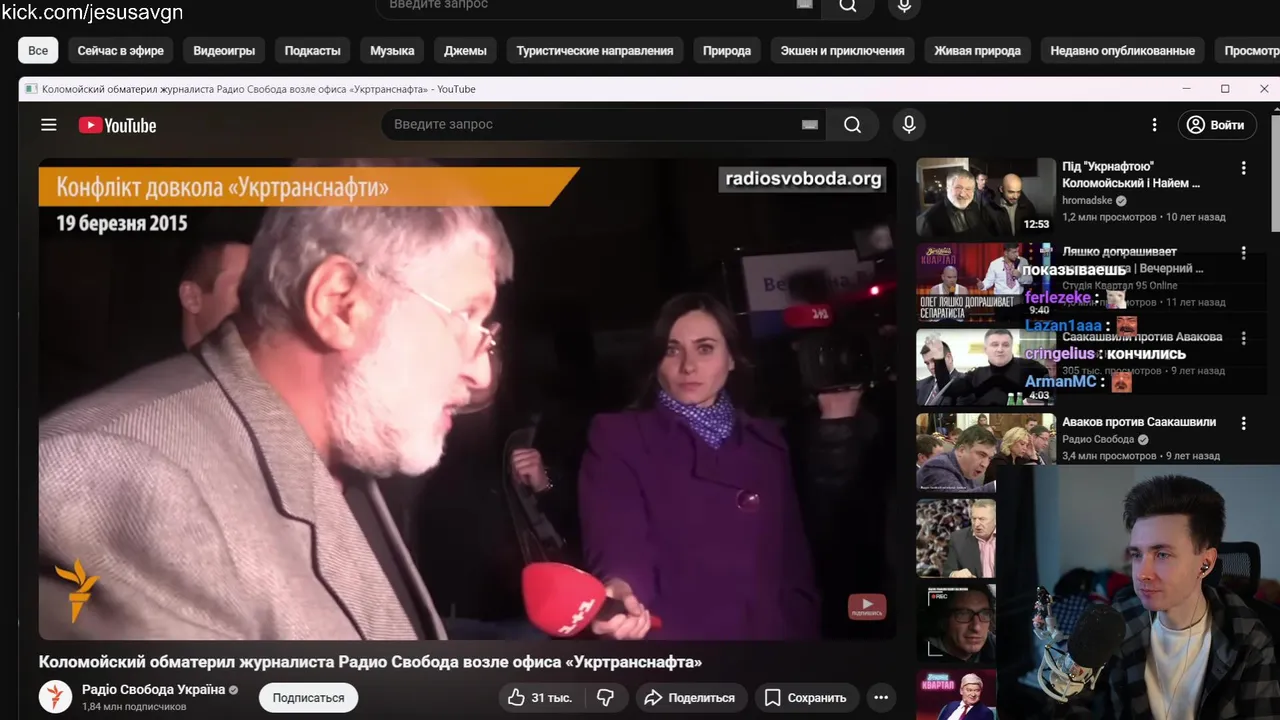Select Живая природа filter chip
The width and height of the screenshot is (1280, 720).
pos(977,50)
